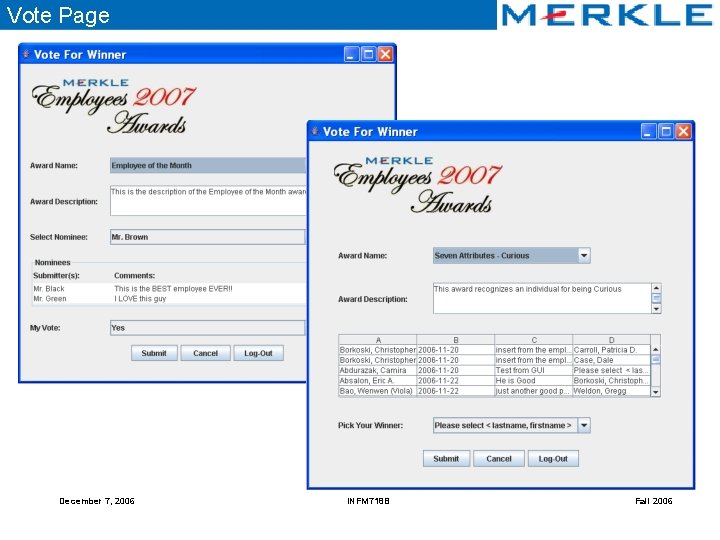Click the comment I LOVE this guy
This screenshot has width=720, height=540.
pos(140,298)
